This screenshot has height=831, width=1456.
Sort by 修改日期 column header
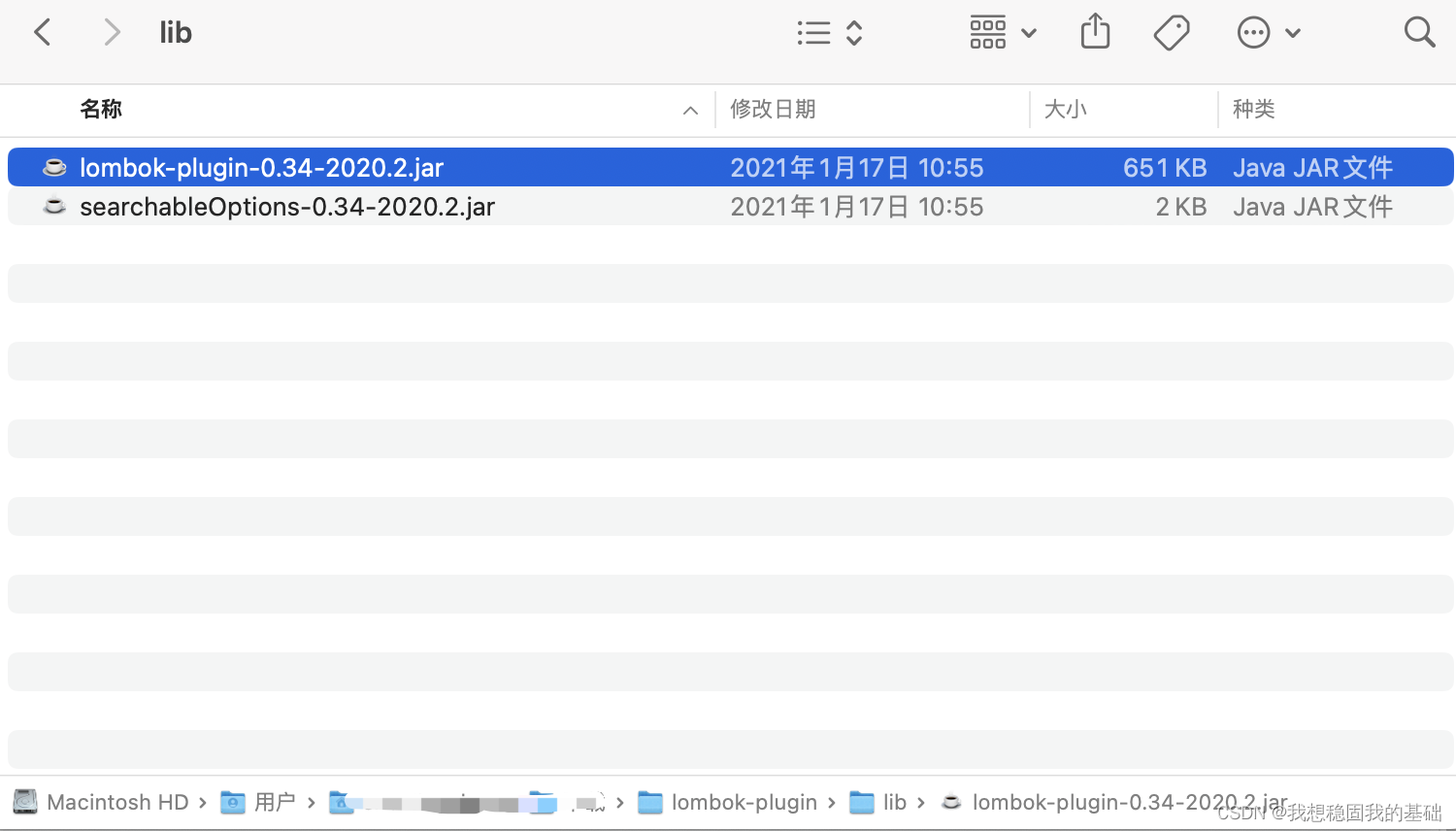click(773, 109)
